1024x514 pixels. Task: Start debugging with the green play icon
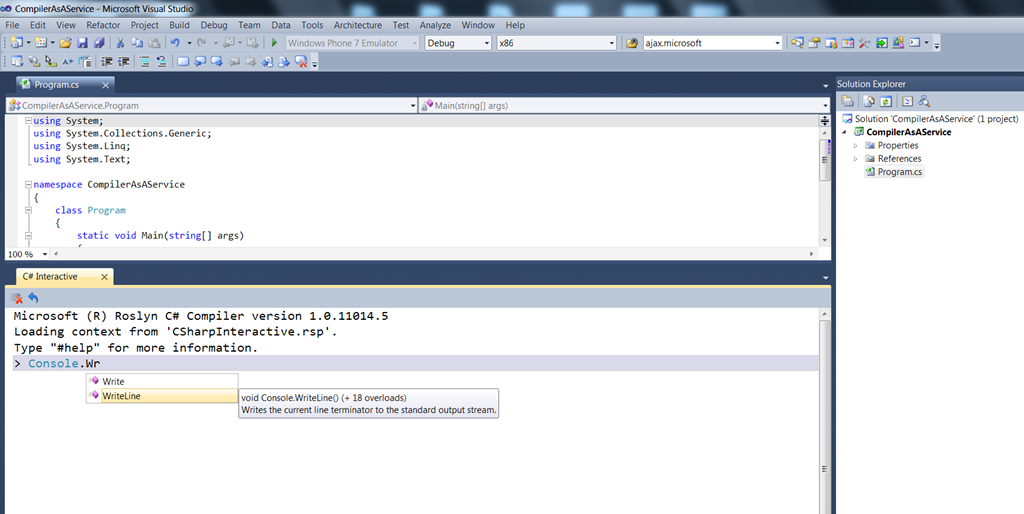tap(274, 43)
